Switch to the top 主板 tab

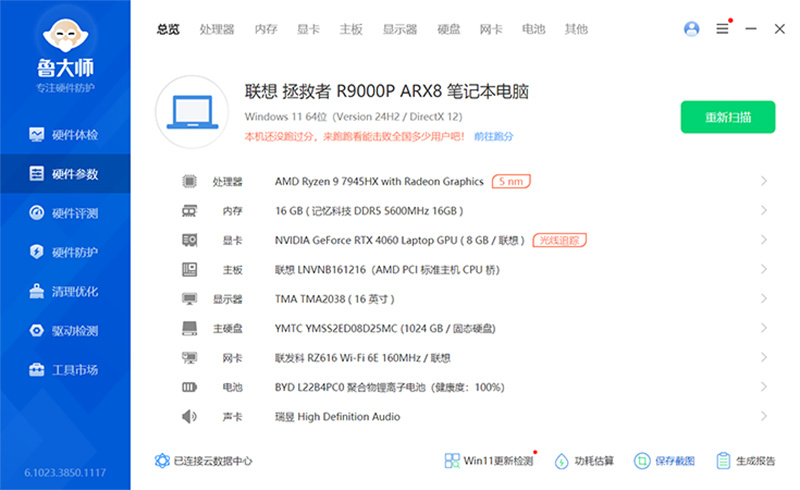[x=351, y=30]
